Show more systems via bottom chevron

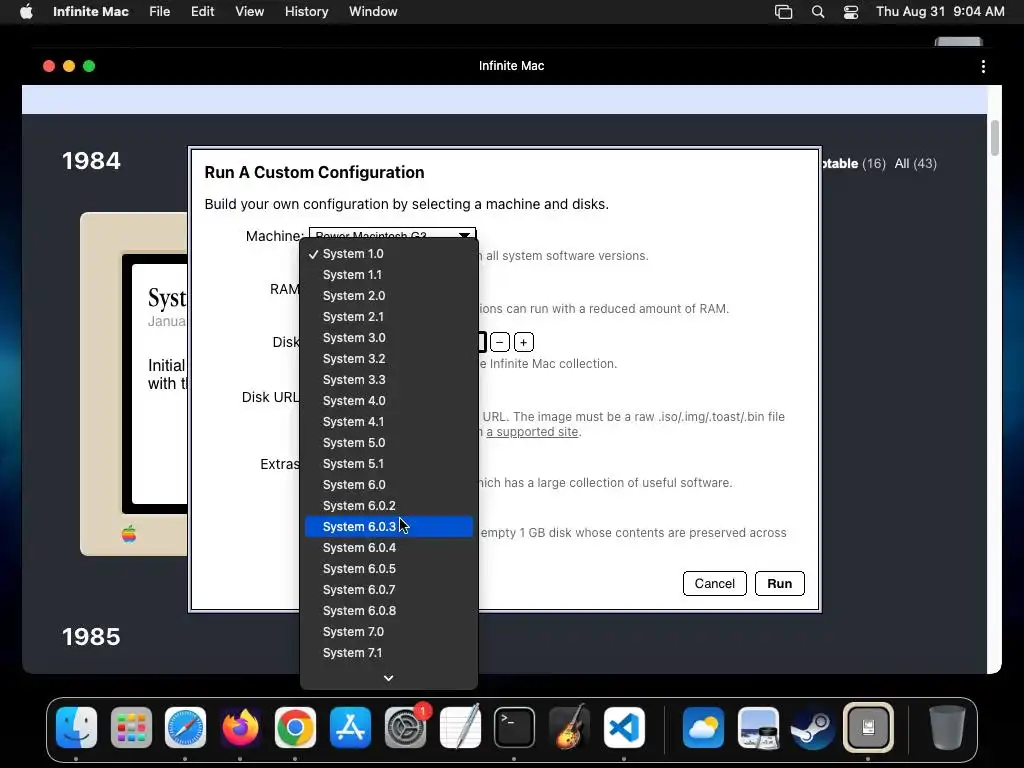point(389,678)
